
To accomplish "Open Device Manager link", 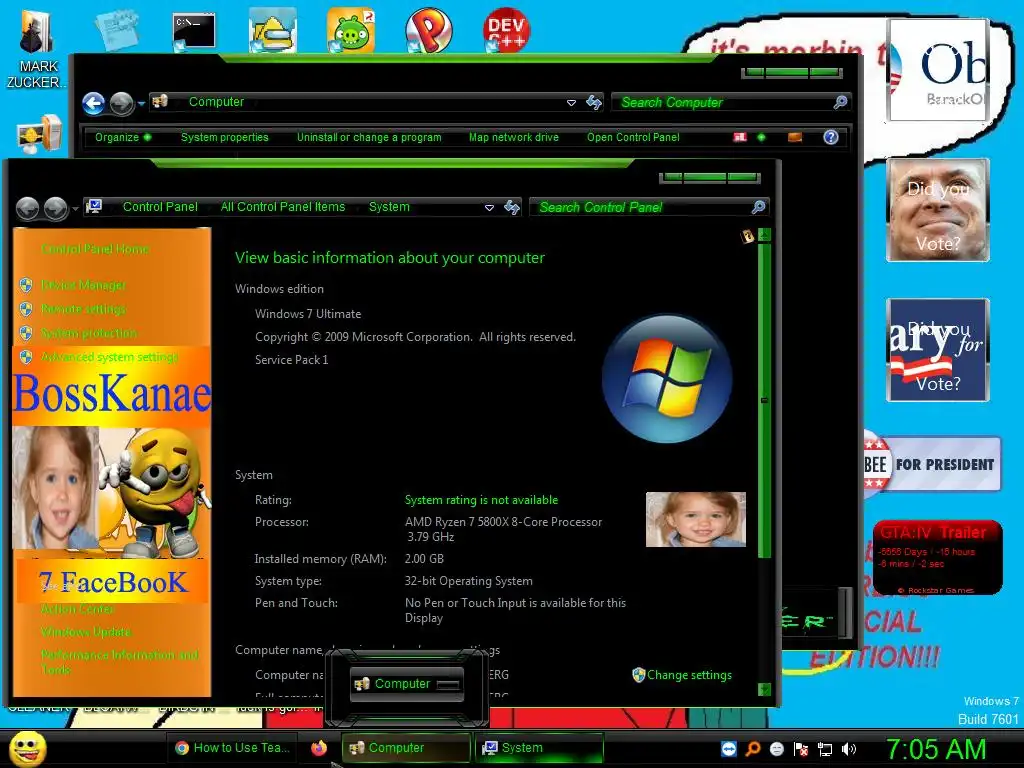I will pos(83,285).
